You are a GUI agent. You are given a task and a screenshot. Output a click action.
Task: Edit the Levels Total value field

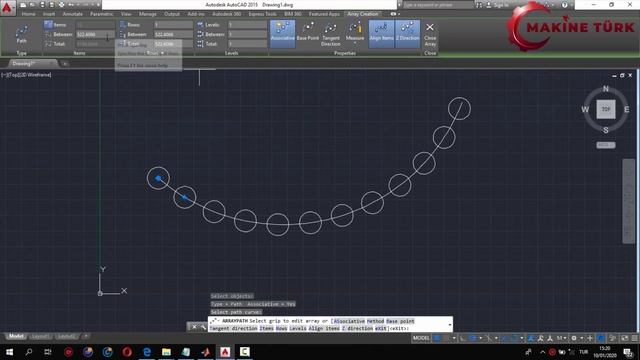tap(247, 44)
